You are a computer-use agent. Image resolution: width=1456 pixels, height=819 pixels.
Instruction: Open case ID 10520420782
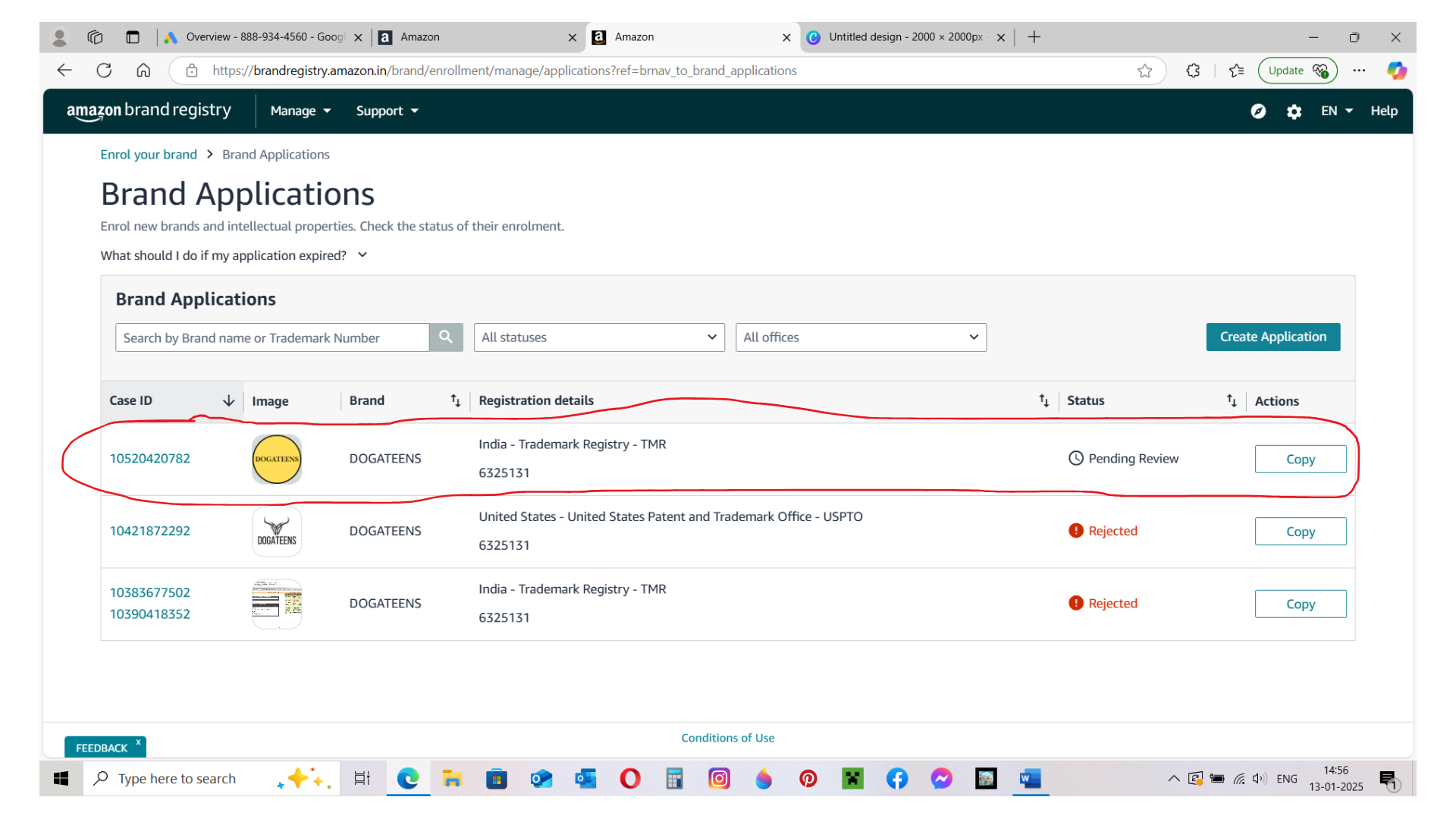tap(149, 458)
